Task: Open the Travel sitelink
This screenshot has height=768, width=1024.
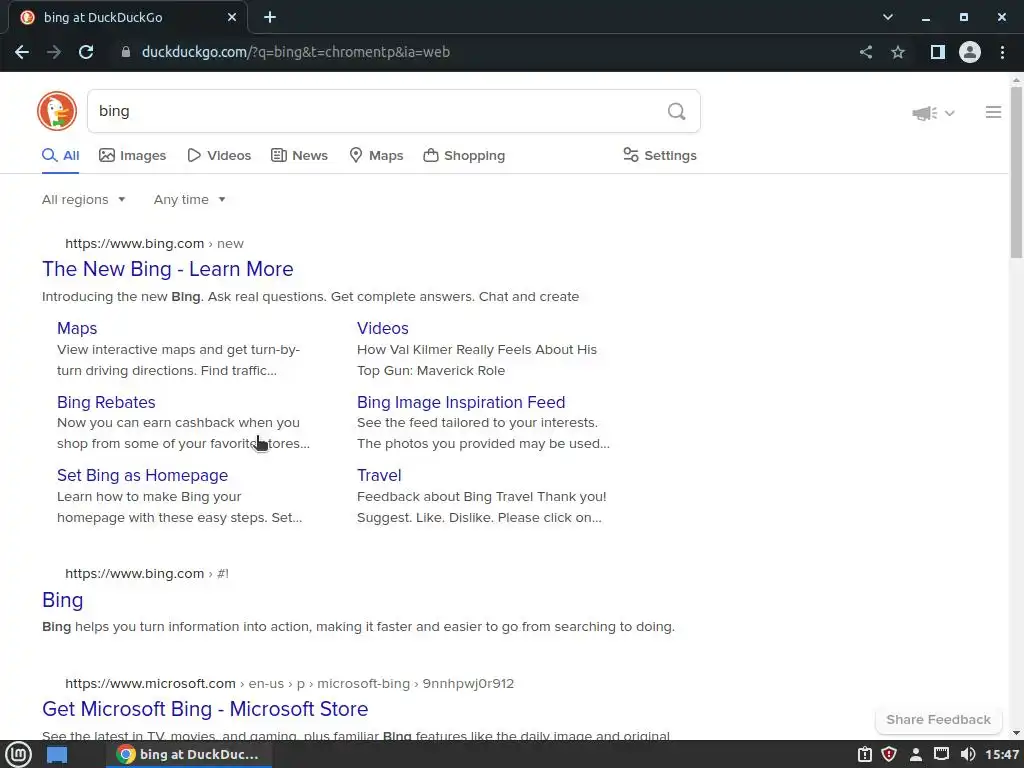Action: (x=379, y=475)
